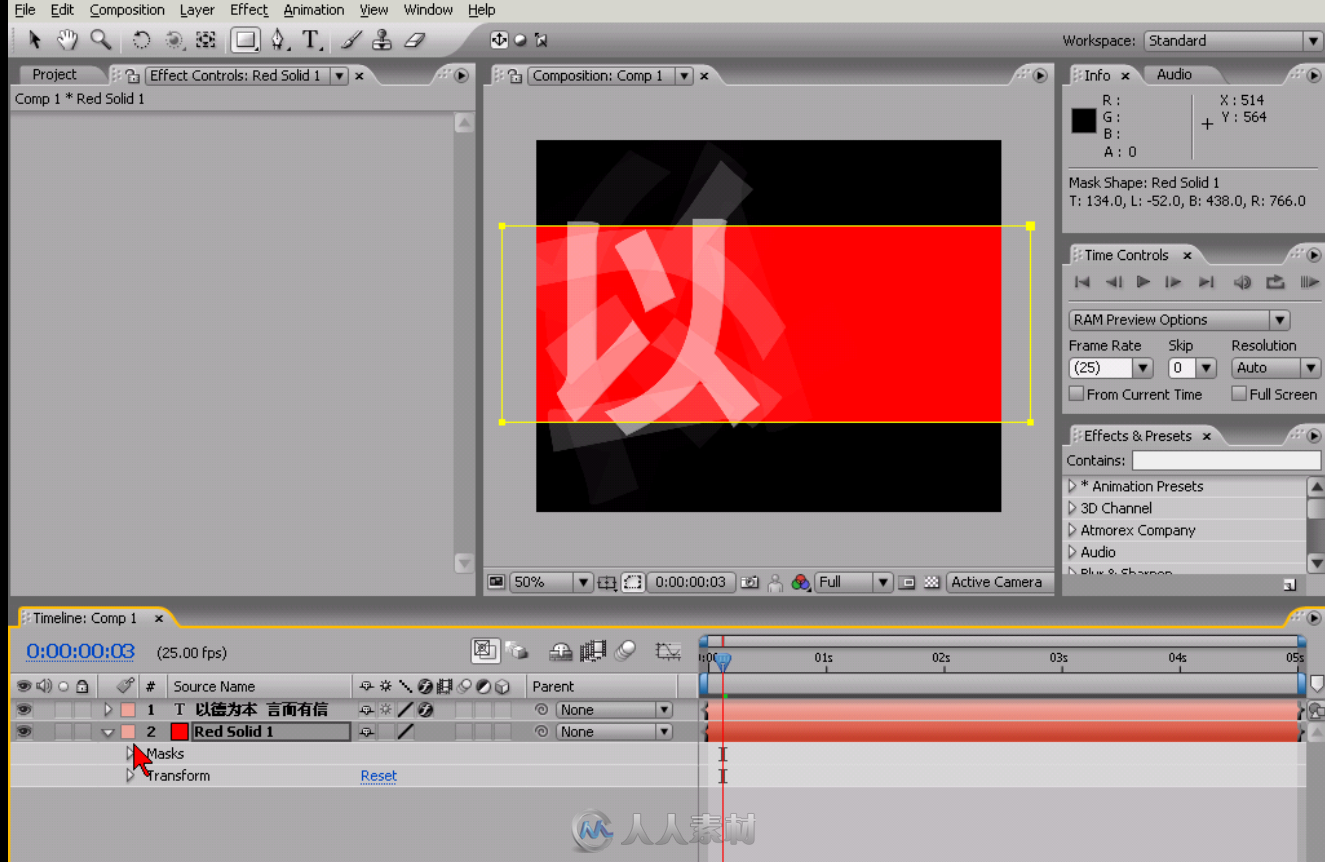Click the Play button in Time Controls
The image size is (1325, 862).
[1144, 282]
